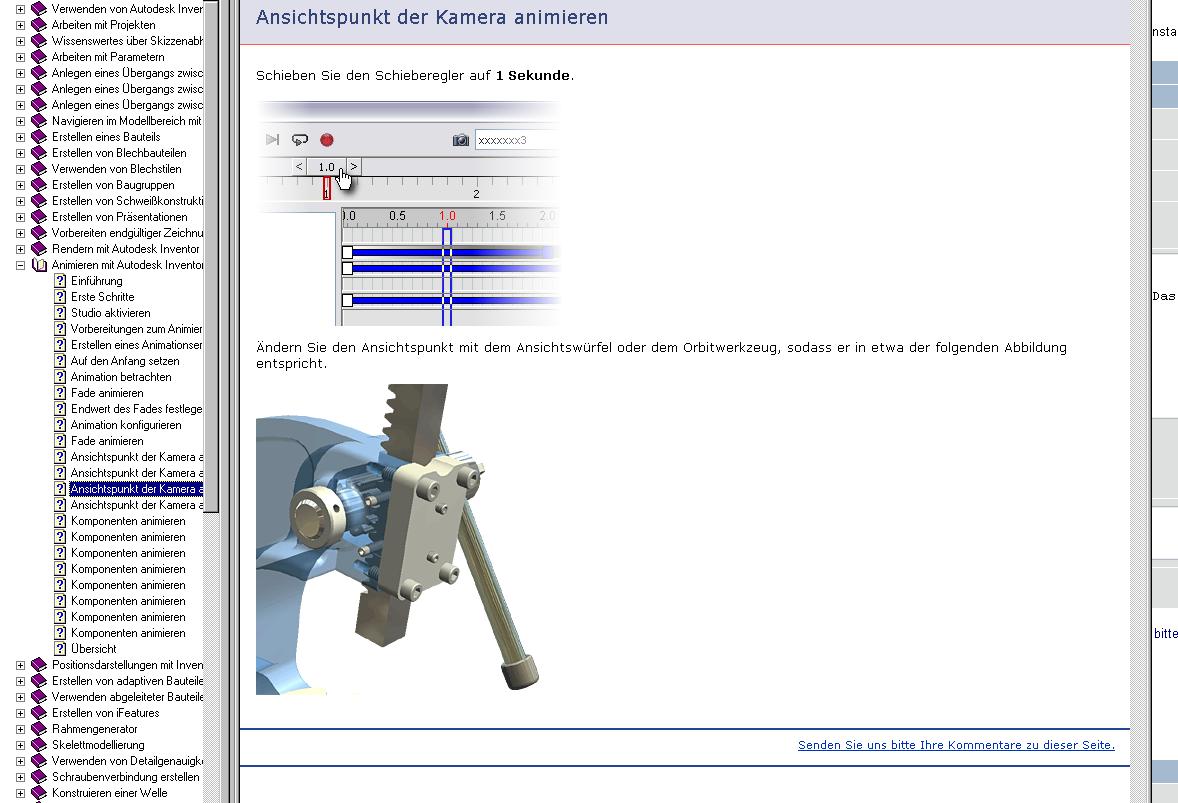The image size is (1178, 803).
Task: Collapse the Animieren mit Autodesk Inventor node
Action: pyautogui.click(x=20, y=265)
